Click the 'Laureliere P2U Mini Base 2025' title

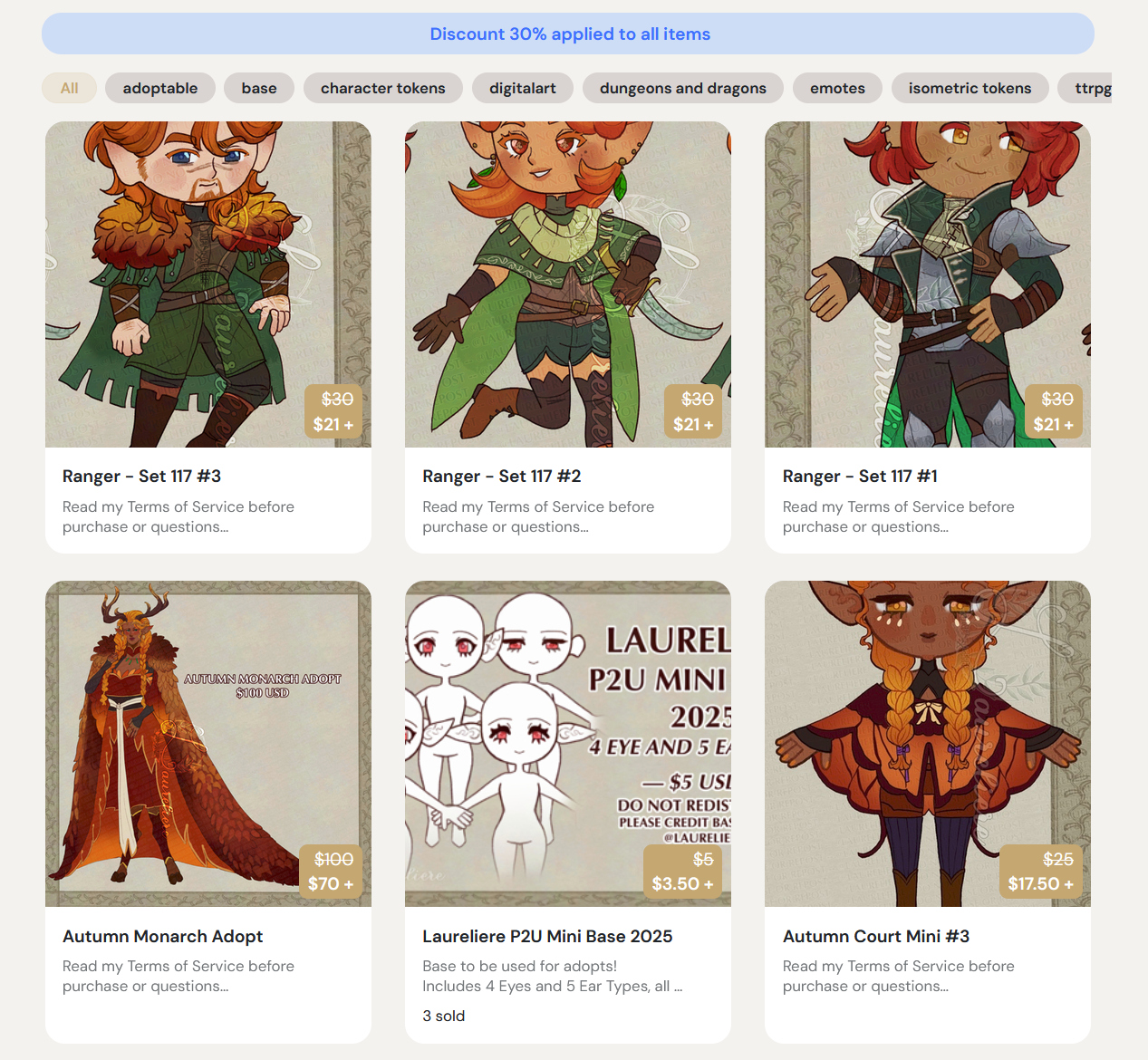(x=547, y=936)
